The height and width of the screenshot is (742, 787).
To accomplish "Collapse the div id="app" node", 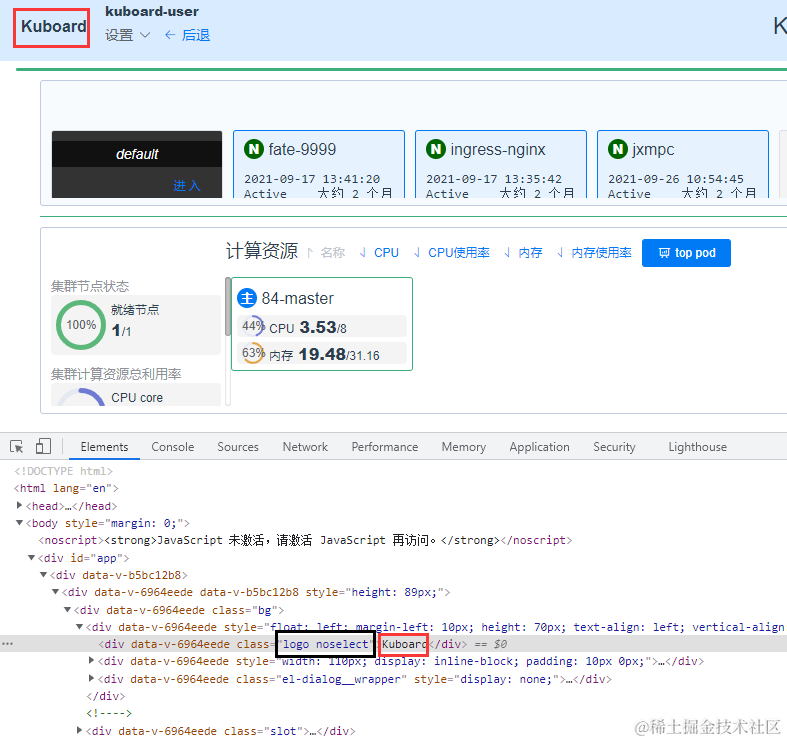I will click(31, 557).
